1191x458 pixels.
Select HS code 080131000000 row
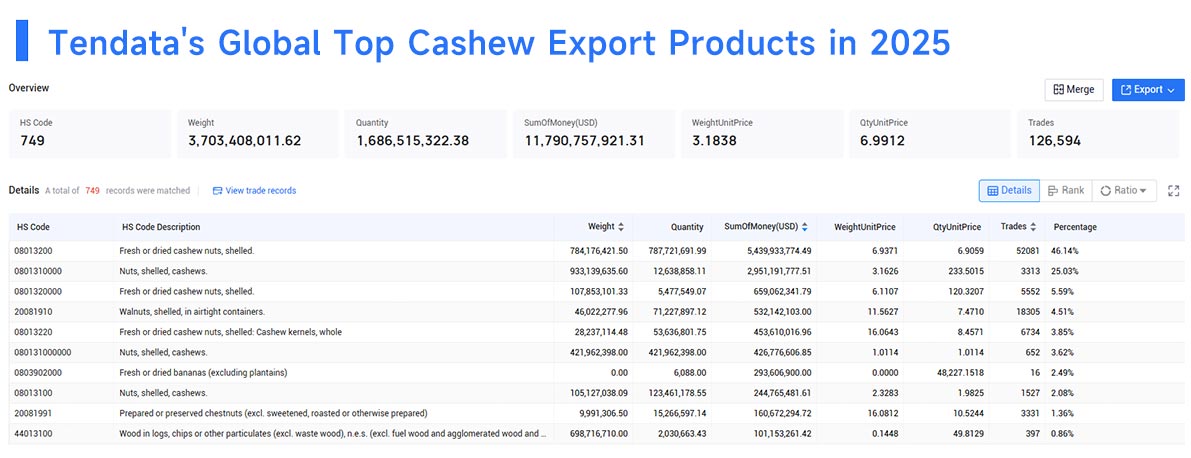[596, 352]
